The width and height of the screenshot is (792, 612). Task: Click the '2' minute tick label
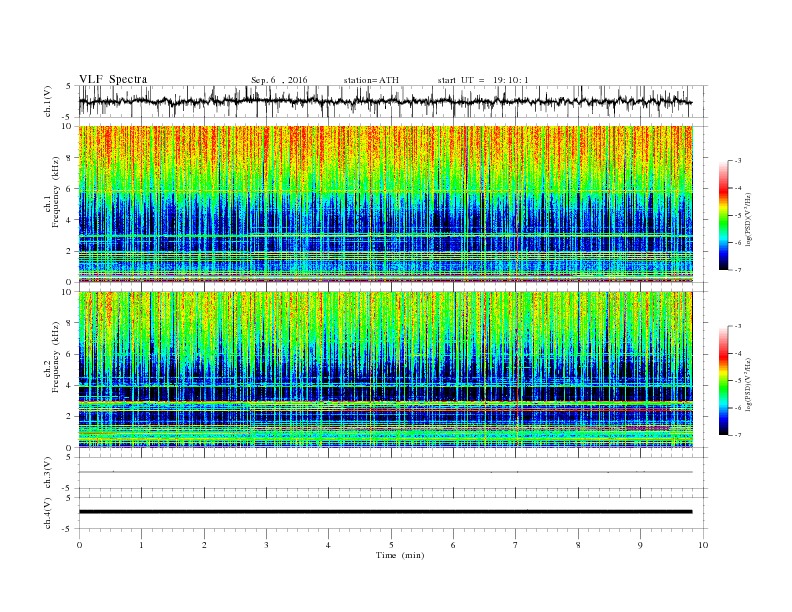pyautogui.click(x=204, y=545)
